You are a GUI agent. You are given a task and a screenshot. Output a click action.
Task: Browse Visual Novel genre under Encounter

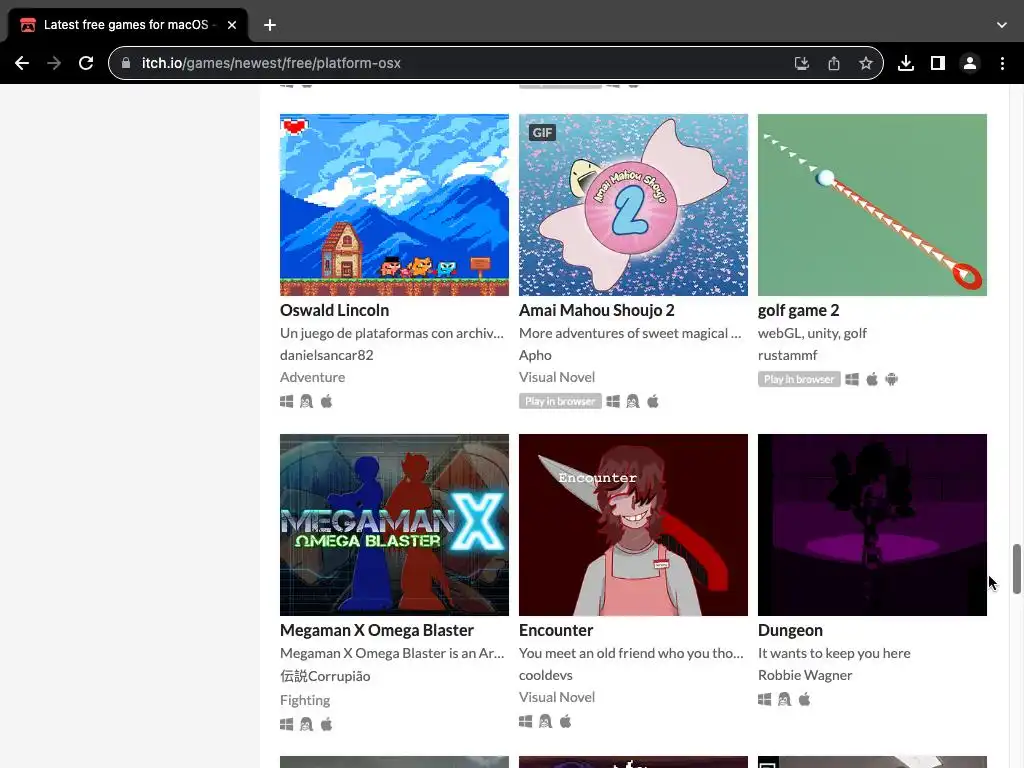557,697
